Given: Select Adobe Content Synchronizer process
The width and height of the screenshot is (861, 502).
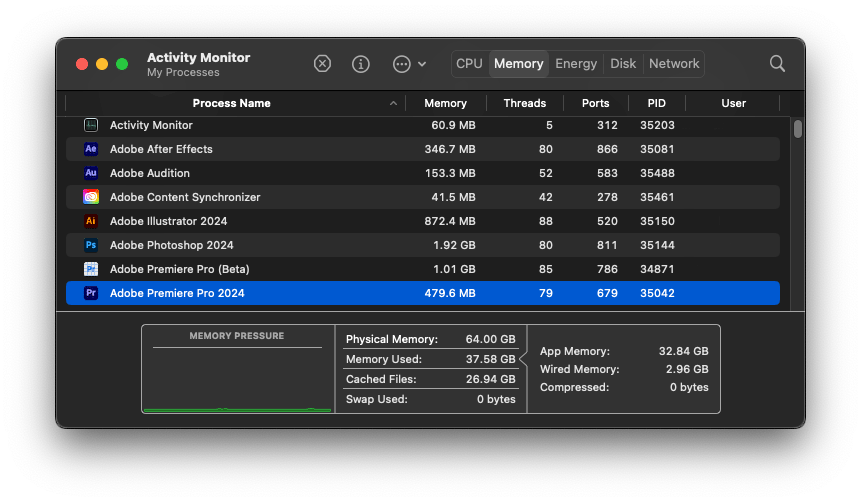Looking at the screenshot, I should (x=423, y=197).
